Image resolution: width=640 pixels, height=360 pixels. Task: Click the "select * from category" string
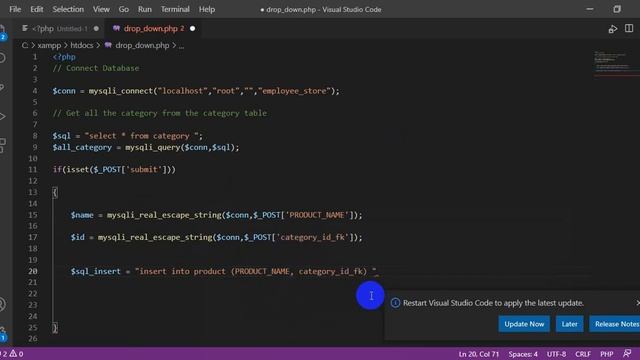pyautogui.click(x=143, y=136)
